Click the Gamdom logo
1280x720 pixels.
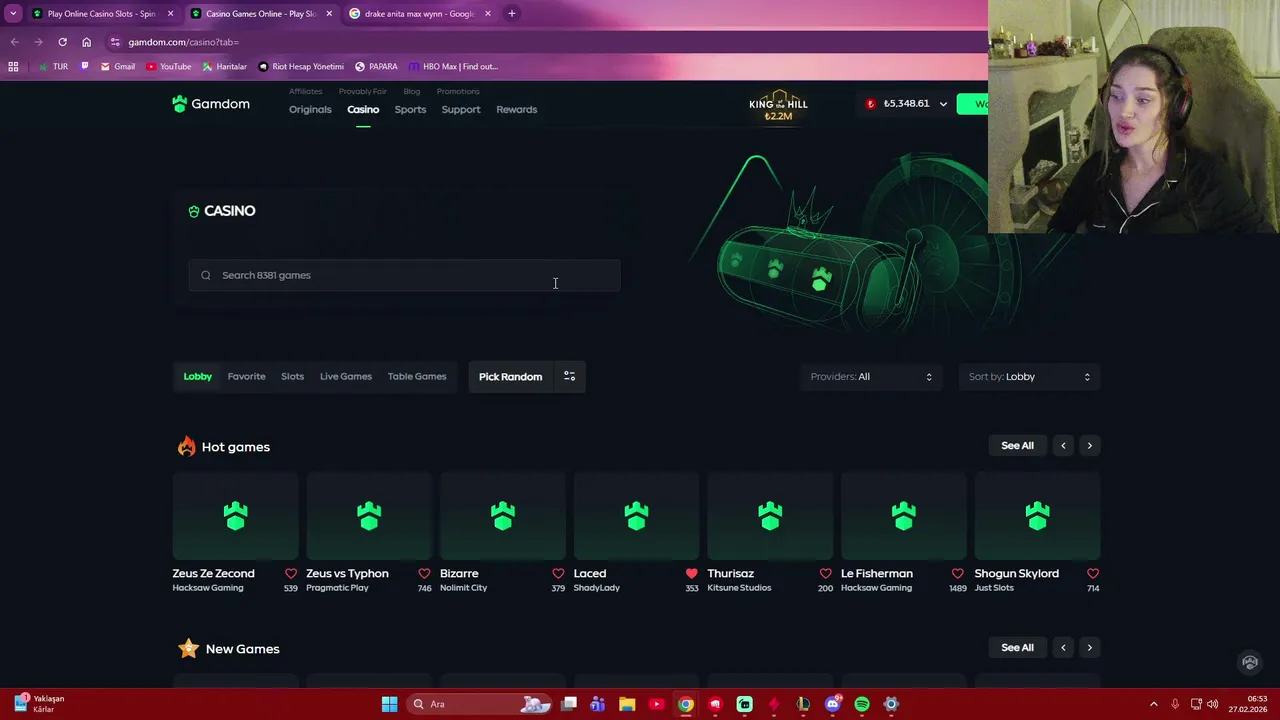click(x=211, y=104)
